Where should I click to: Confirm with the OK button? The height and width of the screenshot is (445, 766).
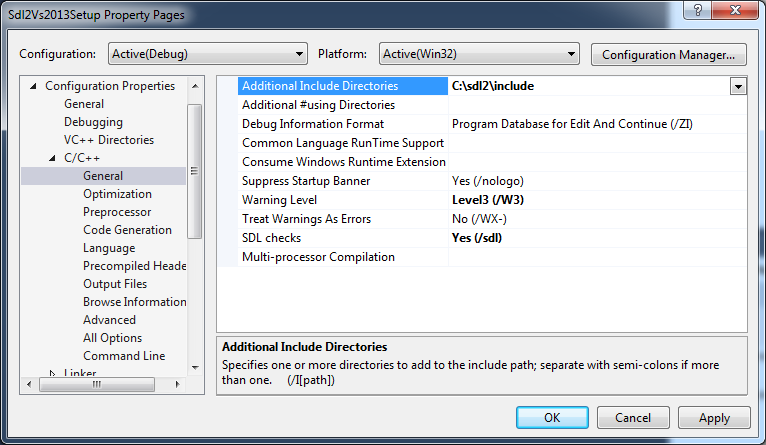tap(552, 418)
